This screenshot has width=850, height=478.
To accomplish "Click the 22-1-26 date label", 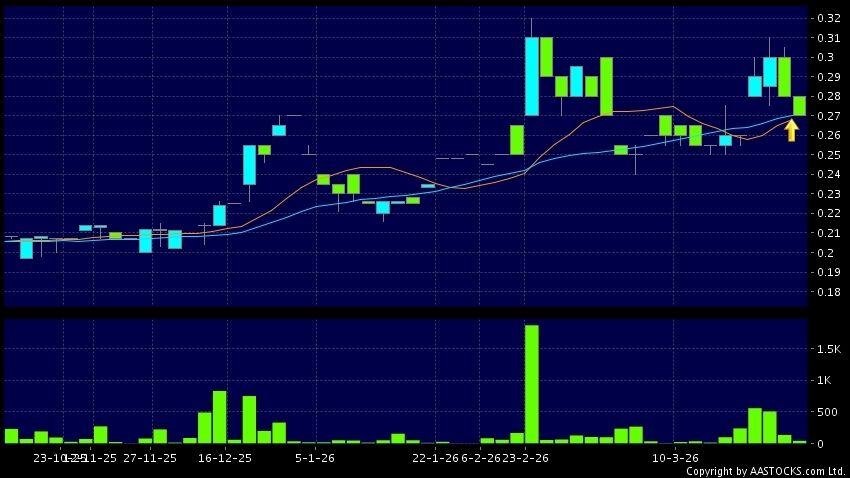I will [x=435, y=457].
